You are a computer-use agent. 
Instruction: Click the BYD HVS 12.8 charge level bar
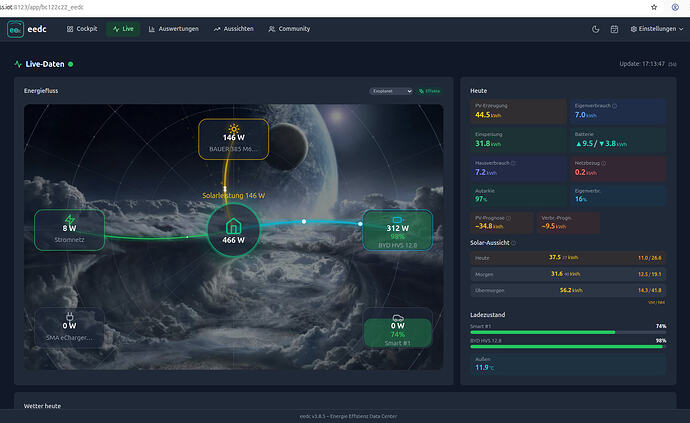(568, 347)
